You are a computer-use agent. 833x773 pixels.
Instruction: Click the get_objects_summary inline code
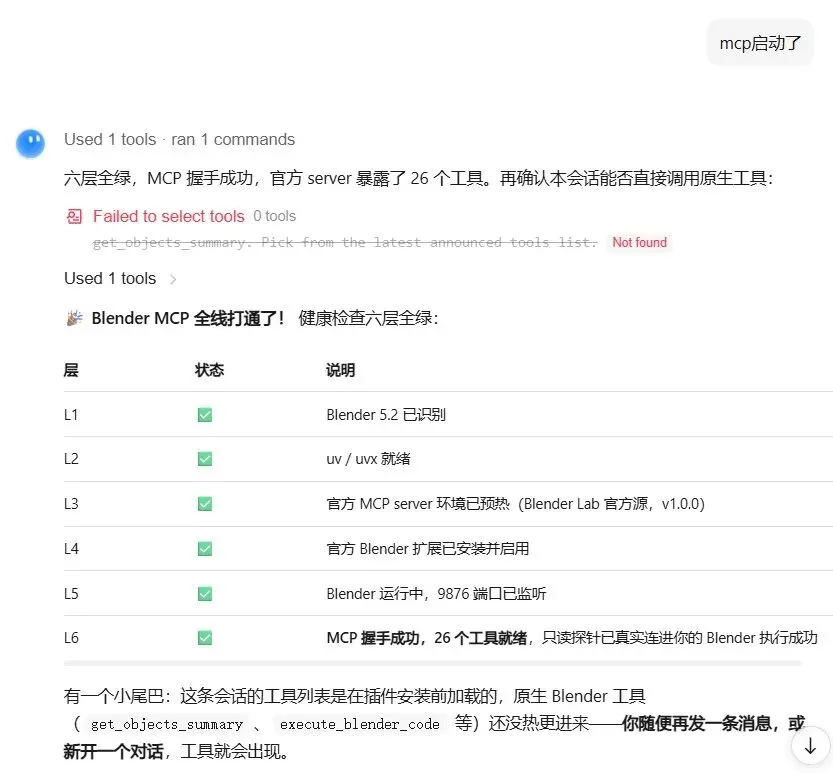[166, 725]
